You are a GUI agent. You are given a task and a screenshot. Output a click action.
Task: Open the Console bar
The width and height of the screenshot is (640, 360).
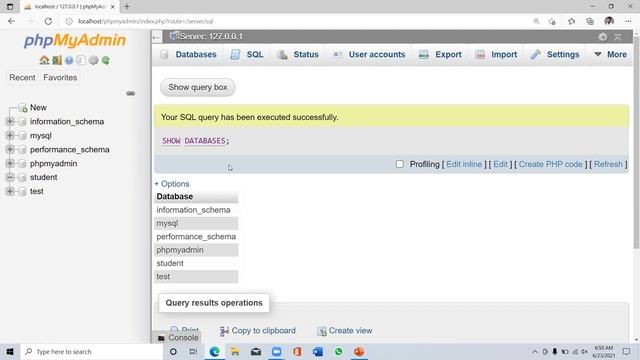click(x=178, y=338)
